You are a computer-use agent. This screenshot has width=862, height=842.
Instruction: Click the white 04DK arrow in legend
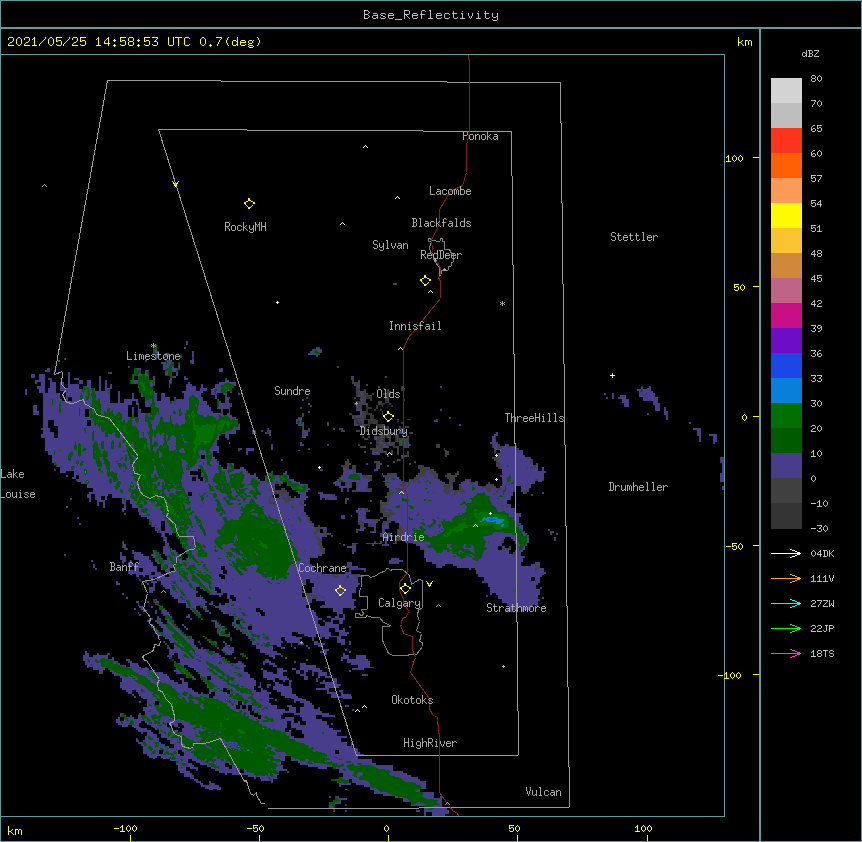point(786,553)
